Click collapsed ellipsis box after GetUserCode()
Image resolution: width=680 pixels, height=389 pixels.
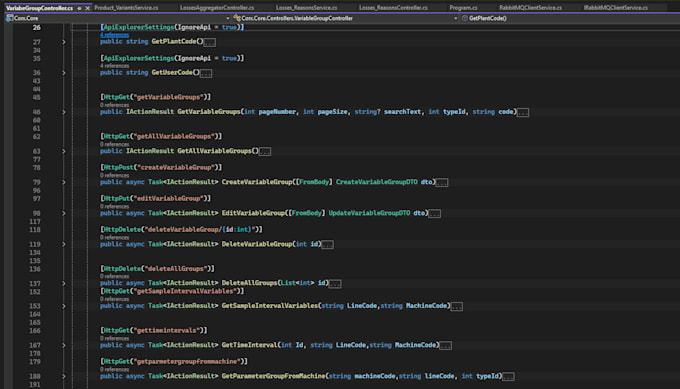(206, 73)
